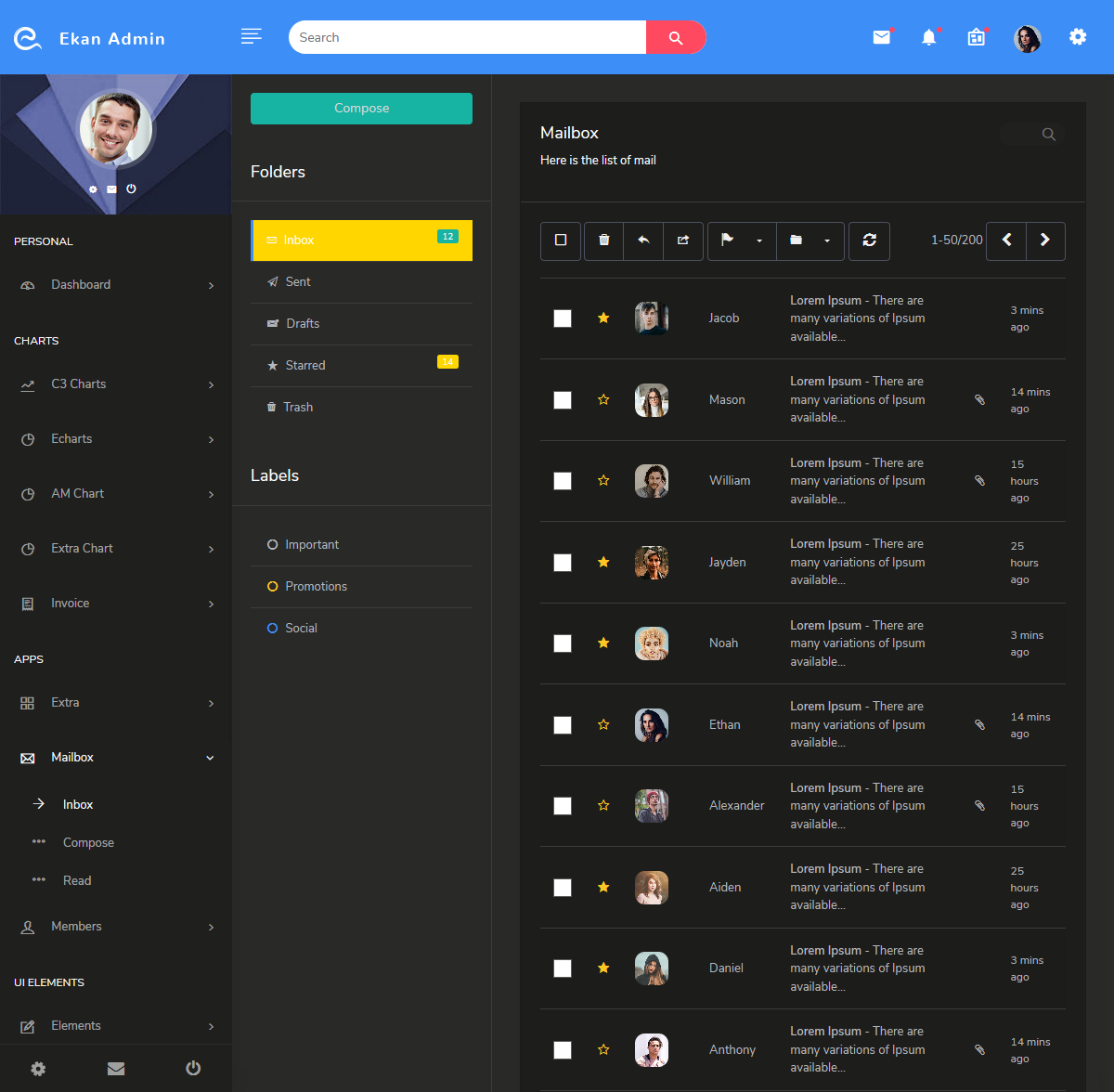Image resolution: width=1114 pixels, height=1092 pixels.
Task: Refresh the mailbox list
Action: point(869,240)
